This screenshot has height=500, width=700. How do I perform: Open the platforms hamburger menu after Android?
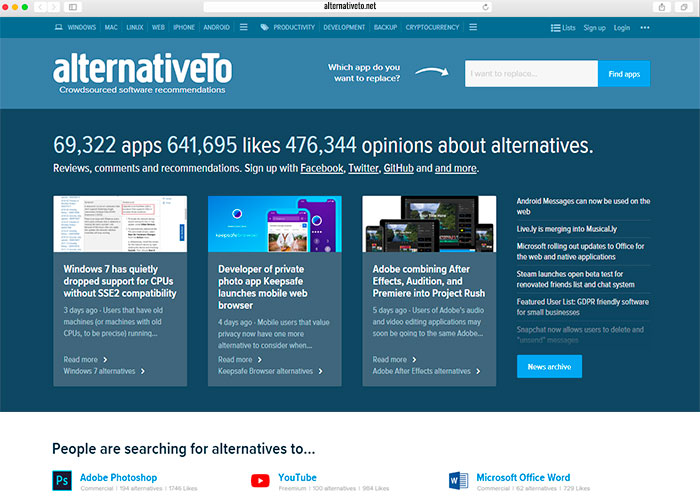point(243,27)
